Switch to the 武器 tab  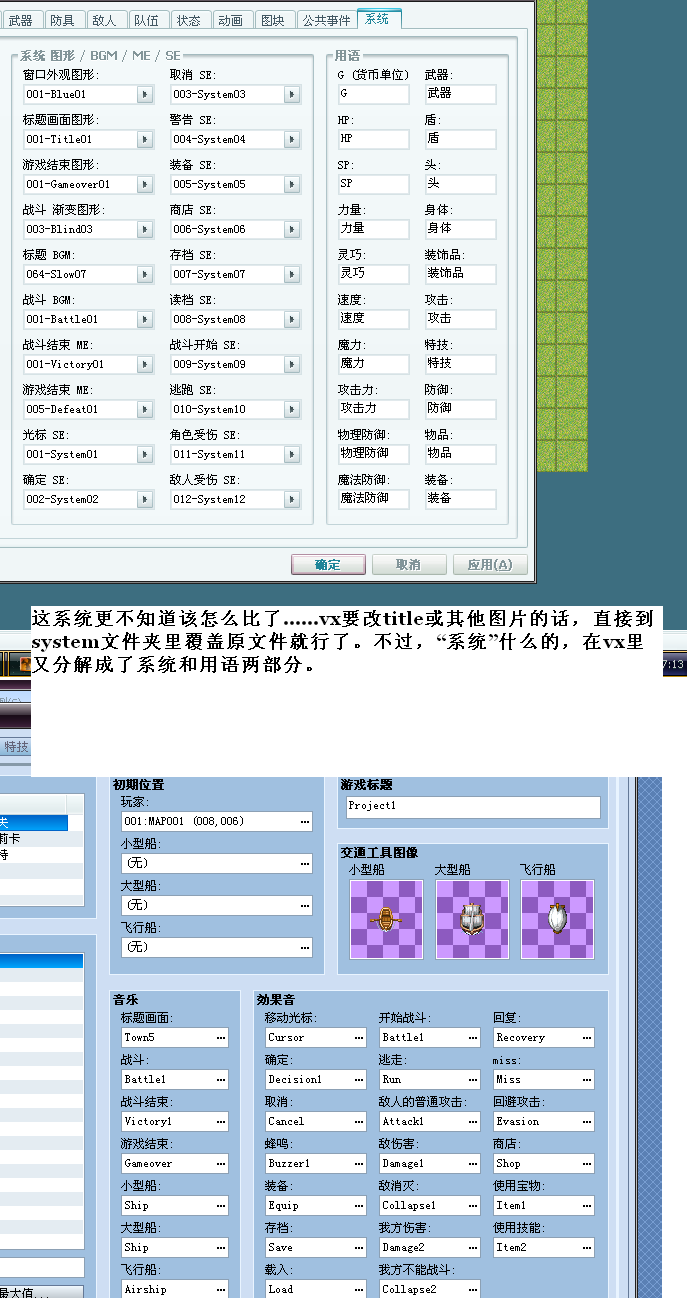[20, 20]
